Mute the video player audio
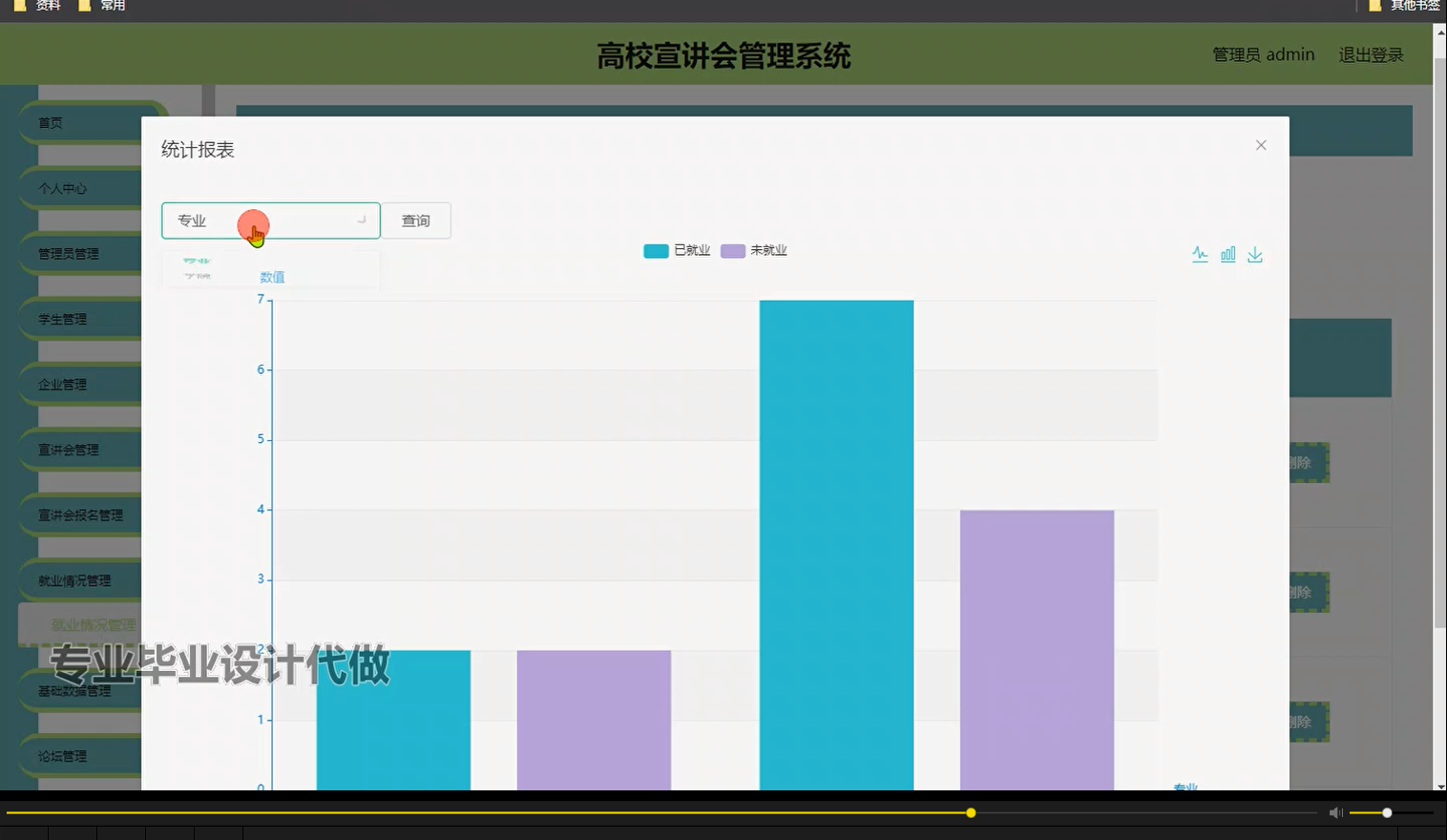This screenshot has width=1447, height=840. (1335, 812)
